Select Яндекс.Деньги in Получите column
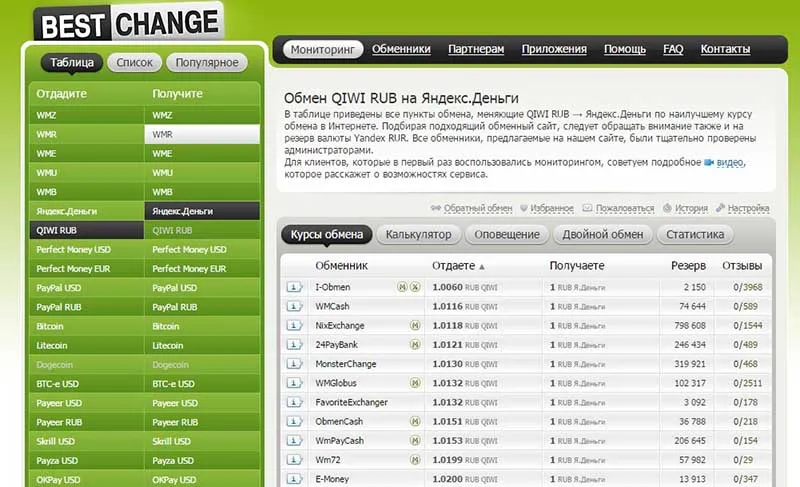 coord(202,211)
